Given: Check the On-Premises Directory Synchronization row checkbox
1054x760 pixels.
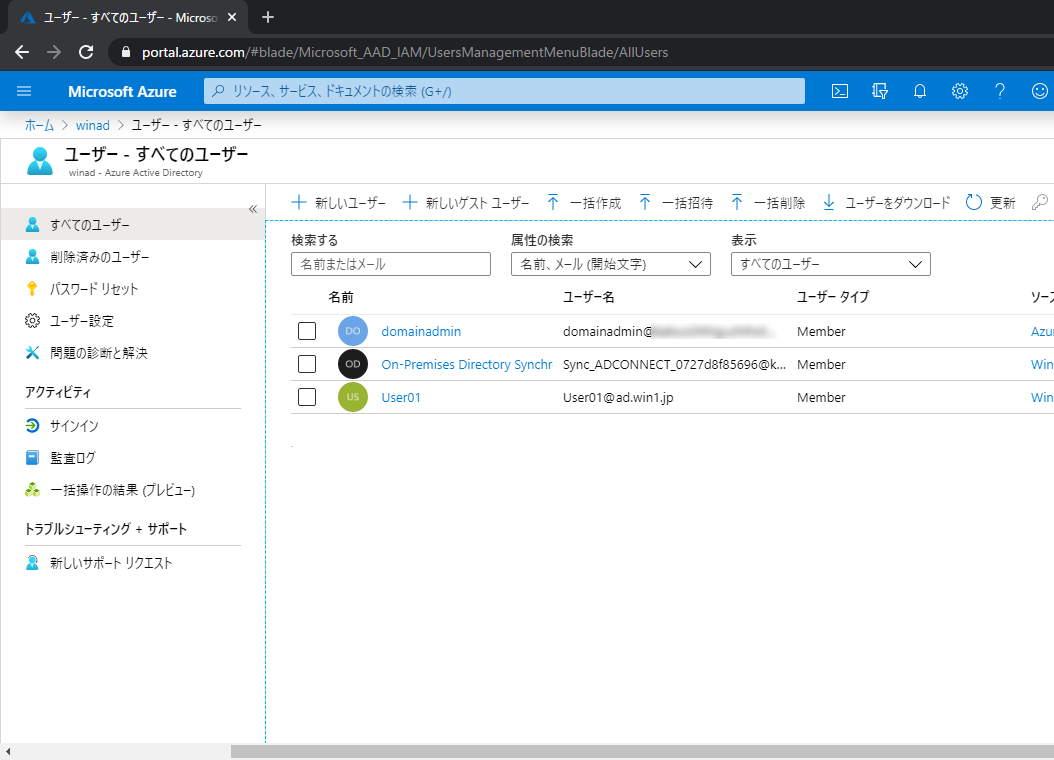Looking at the screenshot, I should pos(307,364).
